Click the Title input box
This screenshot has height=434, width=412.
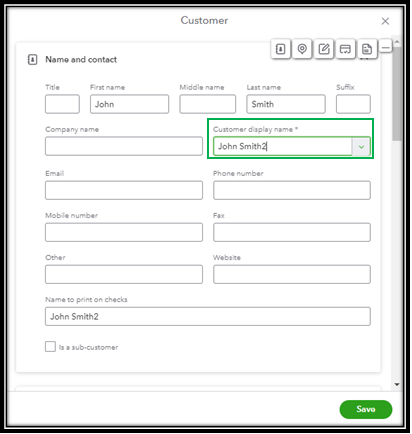coord(62,104)
